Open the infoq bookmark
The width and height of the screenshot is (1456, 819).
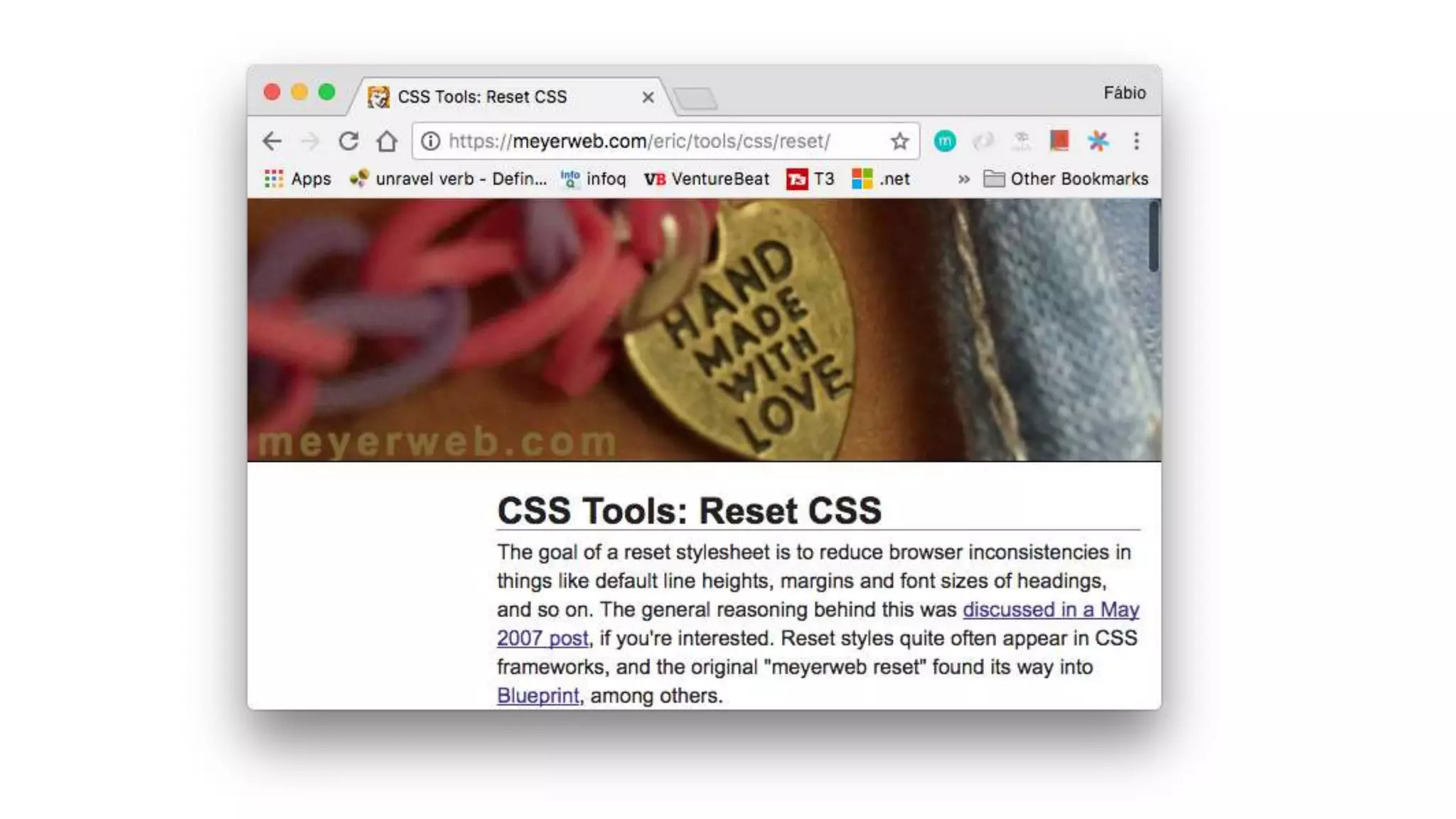(x=594, y=179)
